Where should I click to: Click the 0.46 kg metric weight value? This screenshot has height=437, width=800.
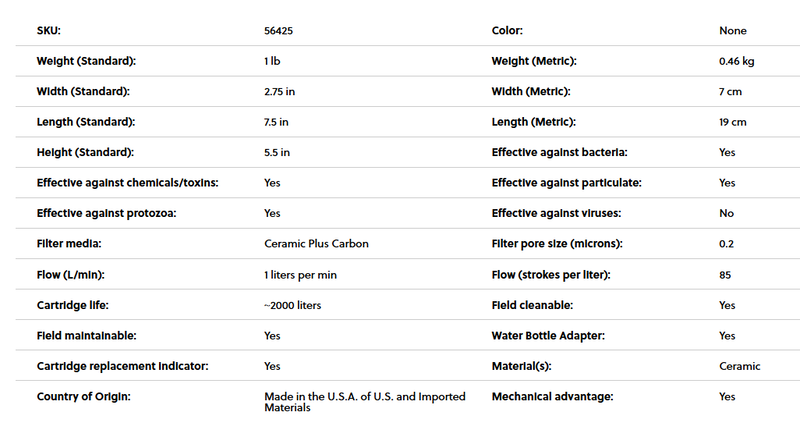(737, 61)
